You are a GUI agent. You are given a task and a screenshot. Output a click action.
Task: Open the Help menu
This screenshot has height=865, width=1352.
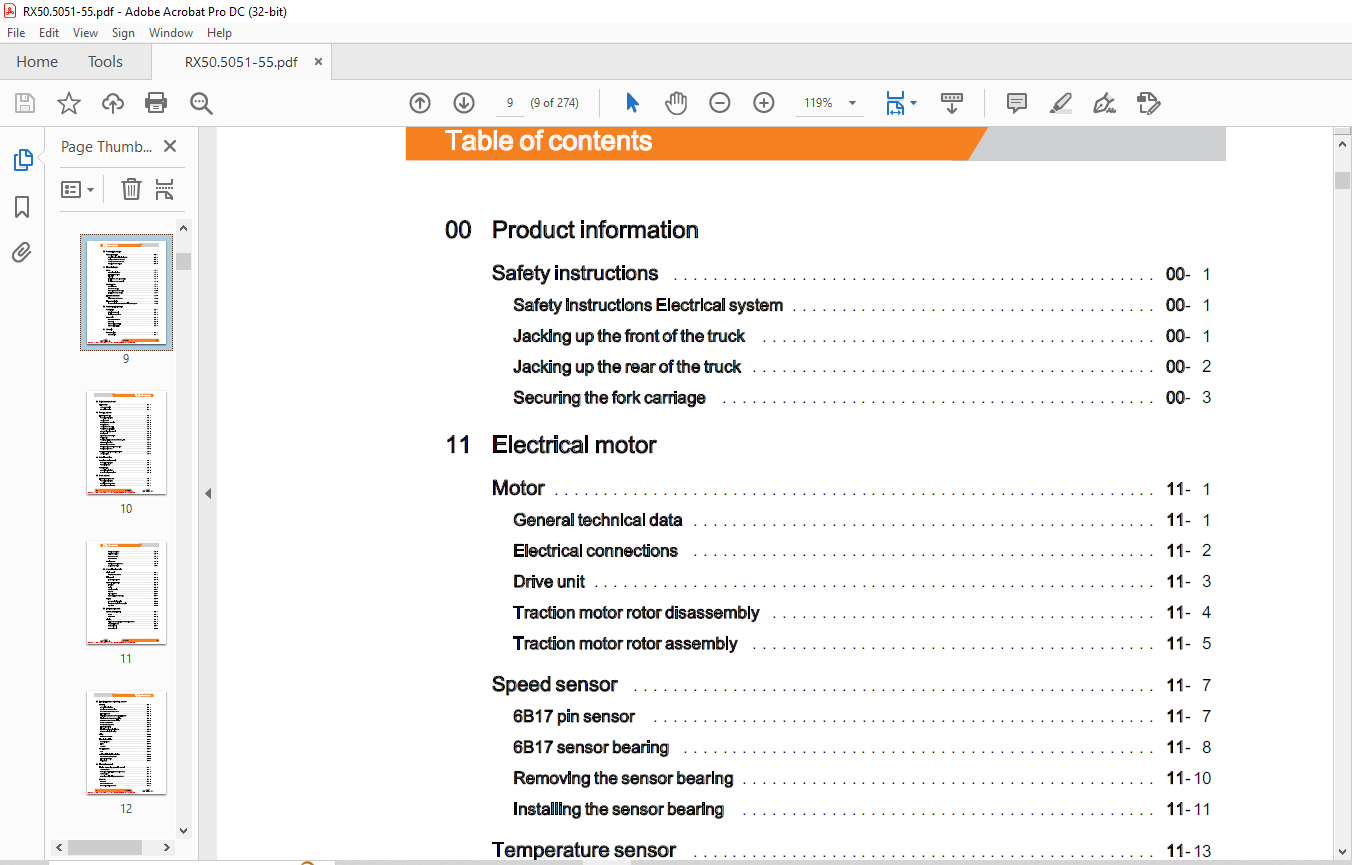tap(219, 33)
